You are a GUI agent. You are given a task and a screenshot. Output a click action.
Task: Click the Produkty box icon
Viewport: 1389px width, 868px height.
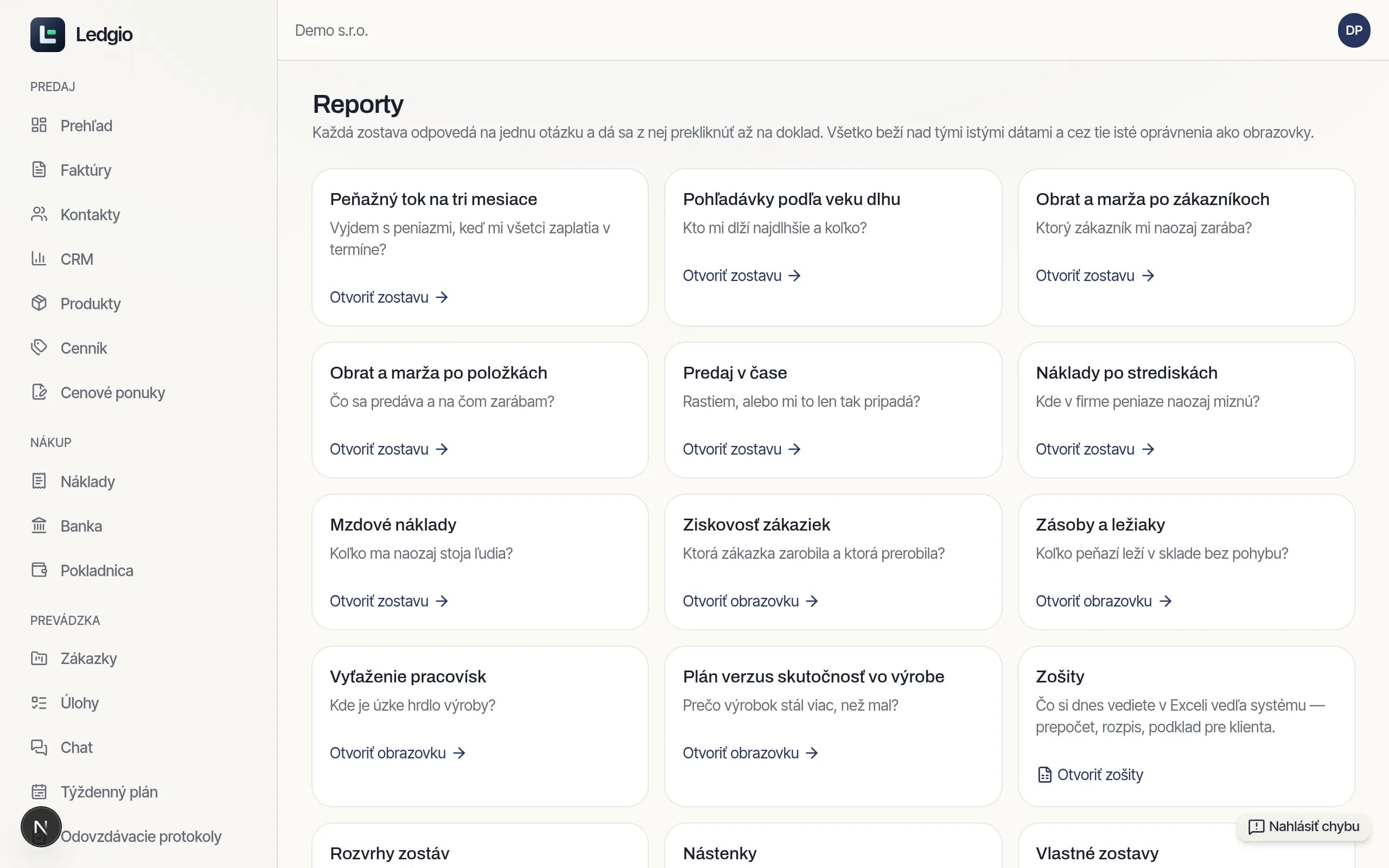[39, 303]
